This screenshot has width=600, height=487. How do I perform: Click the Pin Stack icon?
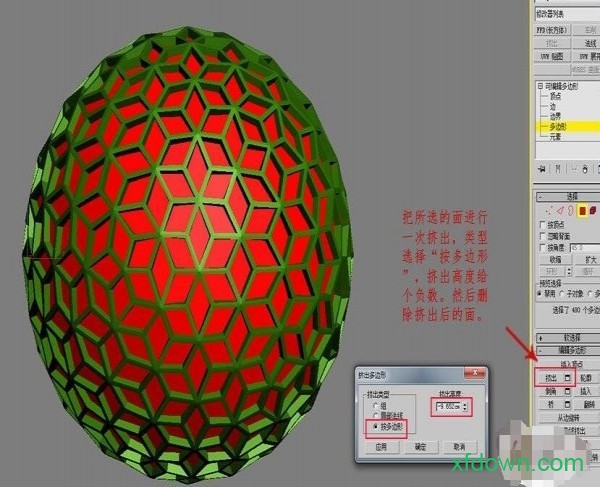pos(540,166)
